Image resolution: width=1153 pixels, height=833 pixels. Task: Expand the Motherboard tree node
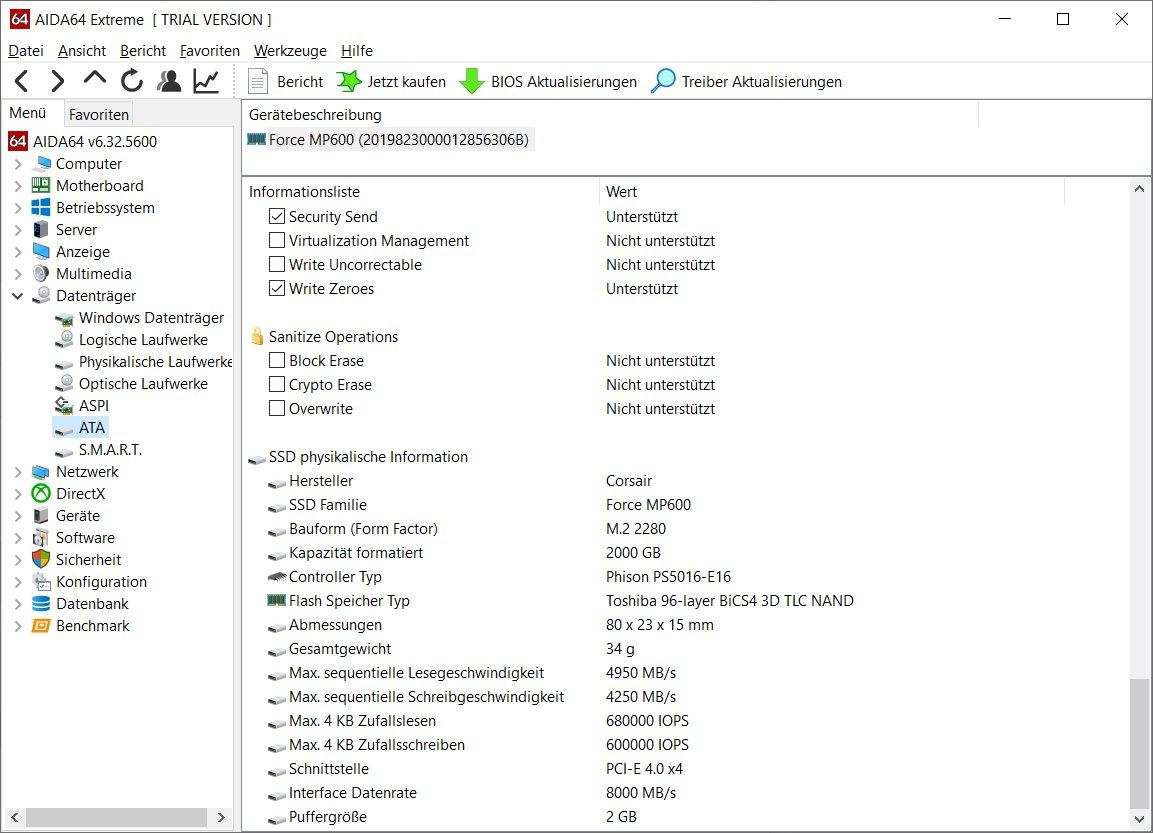pyautogui.click(x=18, y=186)
